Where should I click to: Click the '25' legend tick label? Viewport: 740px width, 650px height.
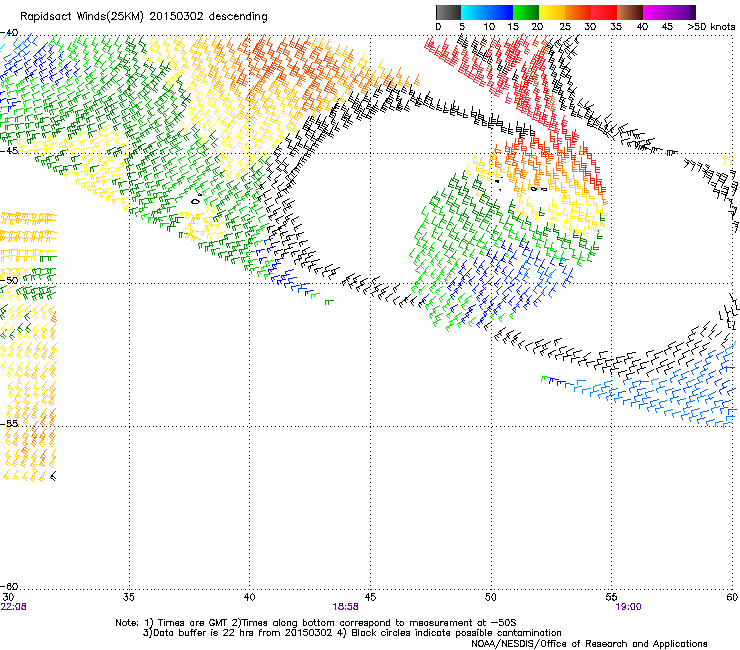pyautogui.click(x=565, y=27)
